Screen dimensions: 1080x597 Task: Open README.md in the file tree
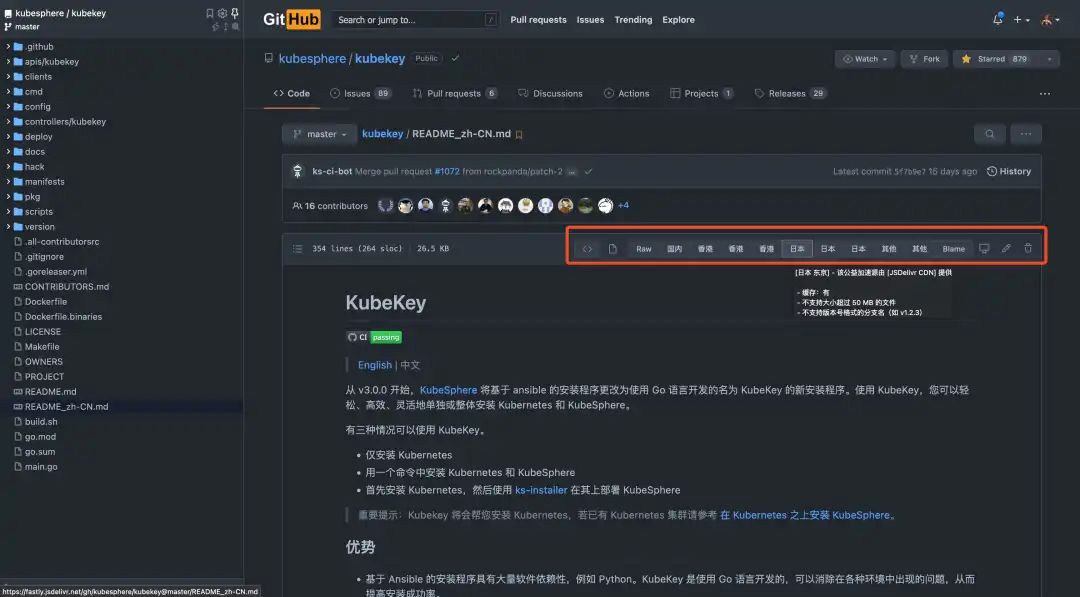coord(45,392)
